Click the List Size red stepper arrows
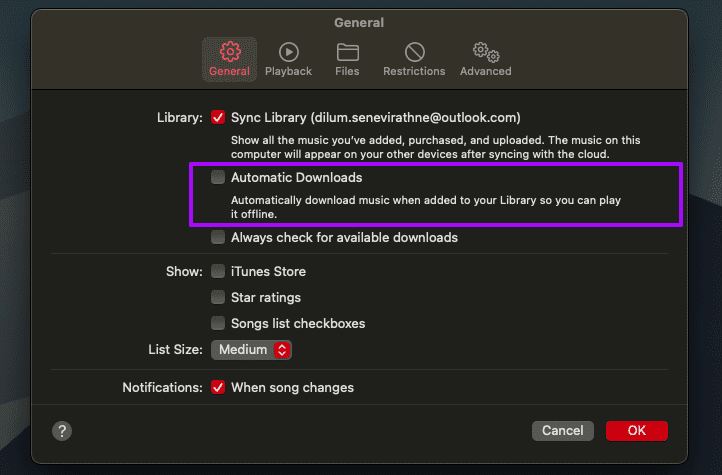722x475 pixels. (282, 350)
